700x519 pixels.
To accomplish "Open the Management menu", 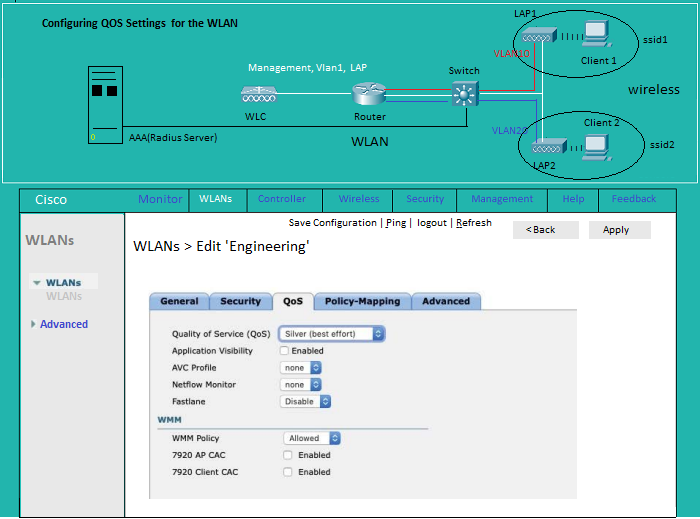I will point(502,199).
